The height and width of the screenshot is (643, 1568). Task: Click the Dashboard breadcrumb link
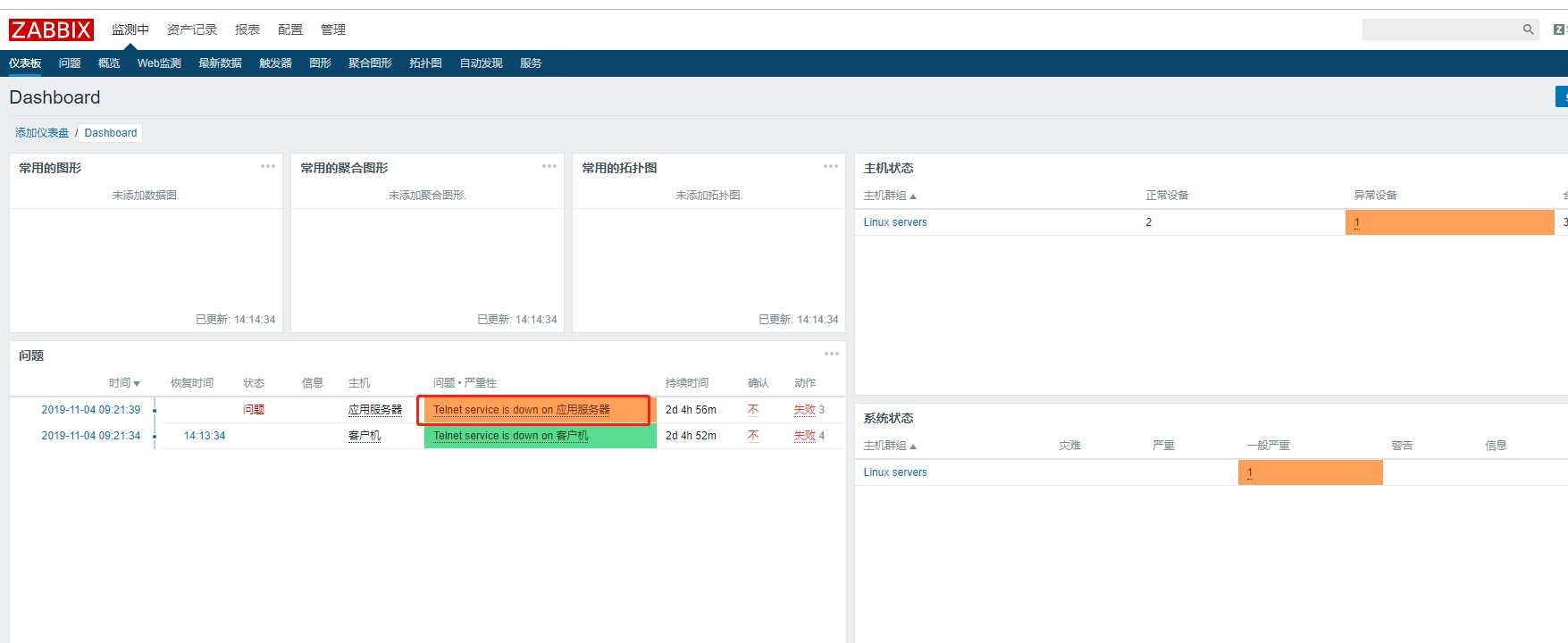coord(111,133)
